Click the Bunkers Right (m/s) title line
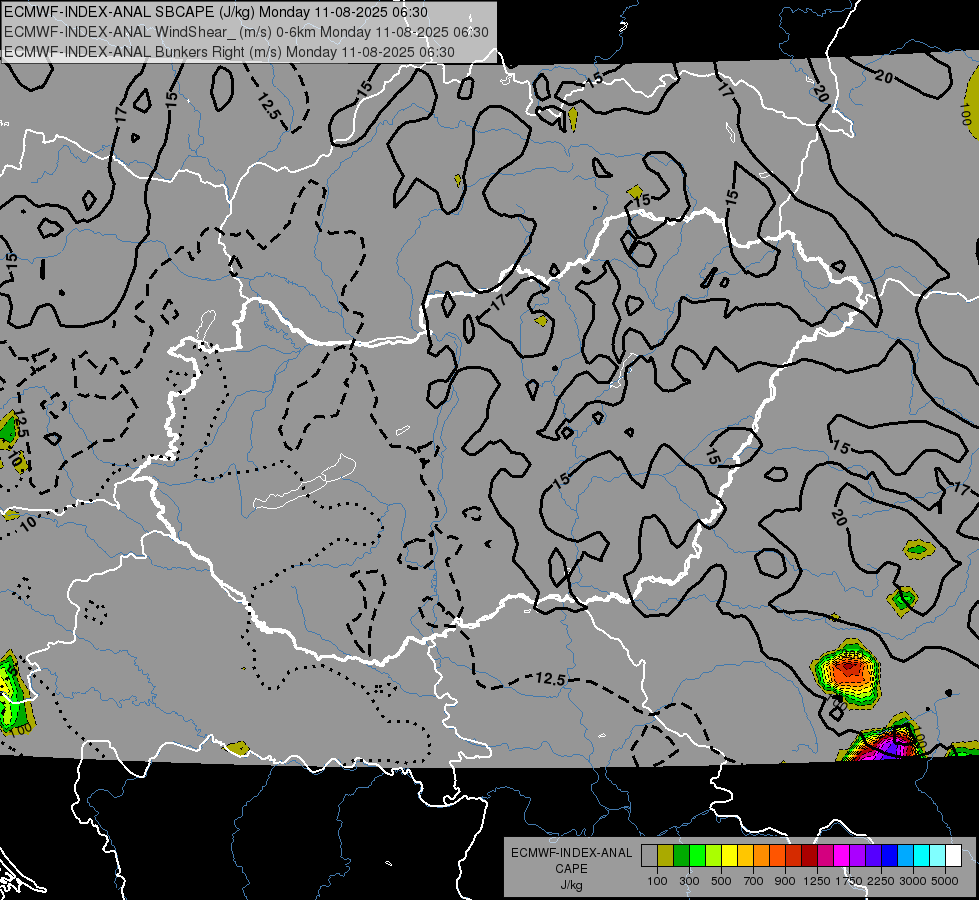 pos(229,52)
